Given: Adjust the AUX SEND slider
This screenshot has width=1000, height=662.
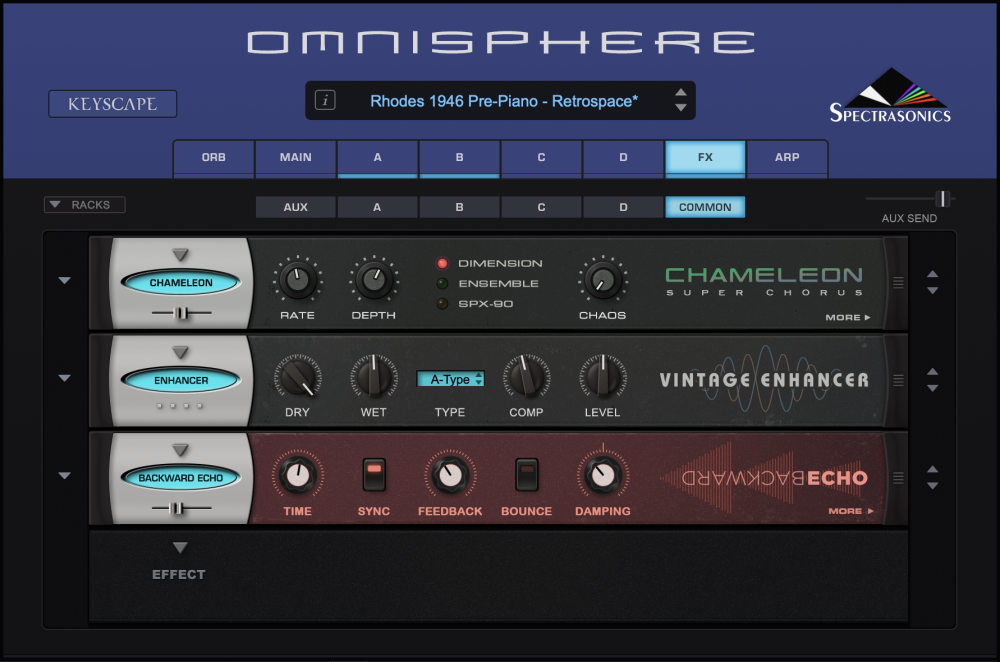Looking at the screenshot, I should coord(943,199).
